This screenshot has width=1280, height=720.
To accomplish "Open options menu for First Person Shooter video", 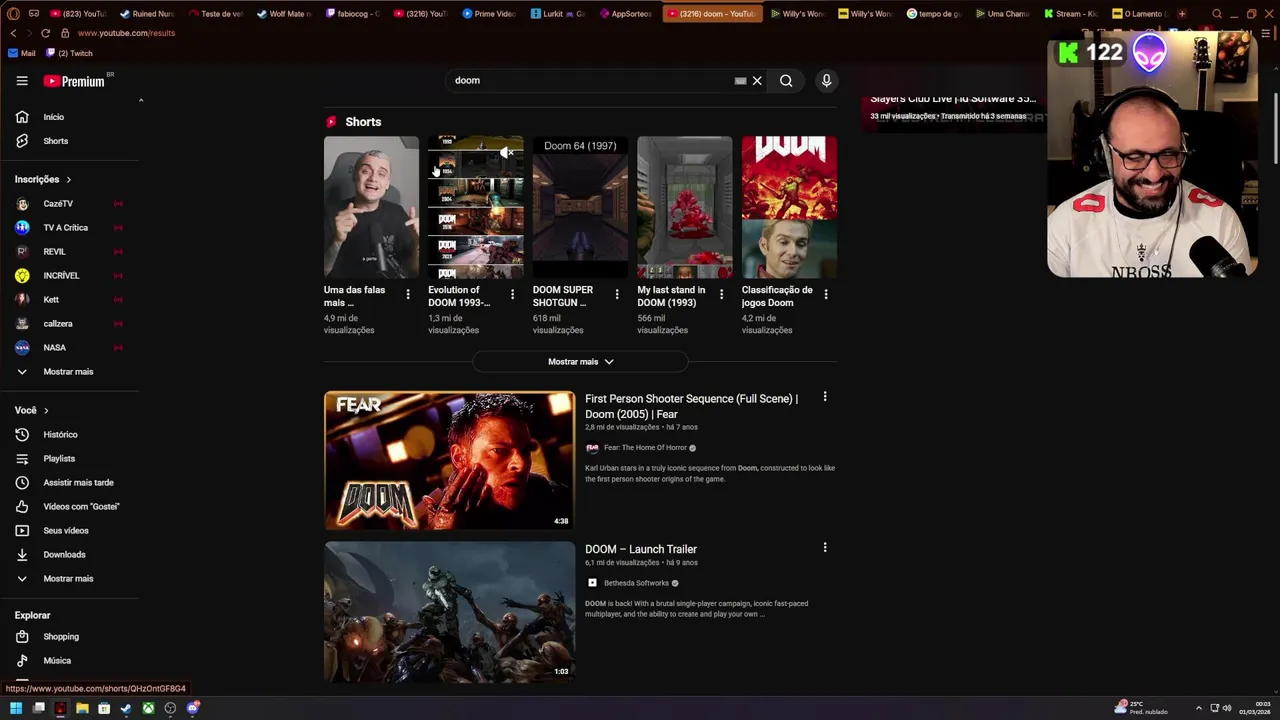I will click(825, 397).
